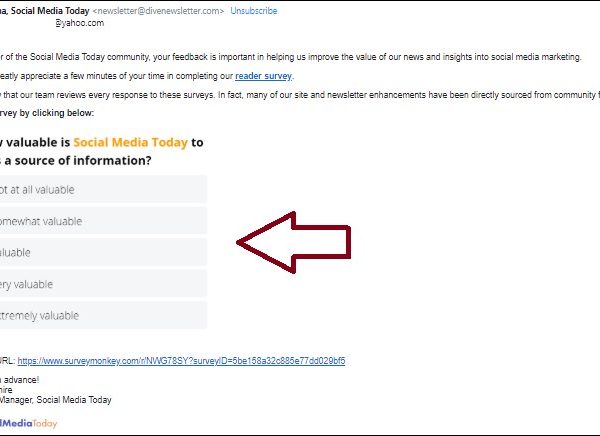Viewport: 600px width, 436px height.
Task: Select the 'Very valuable' response
Action: pos(100,284)
